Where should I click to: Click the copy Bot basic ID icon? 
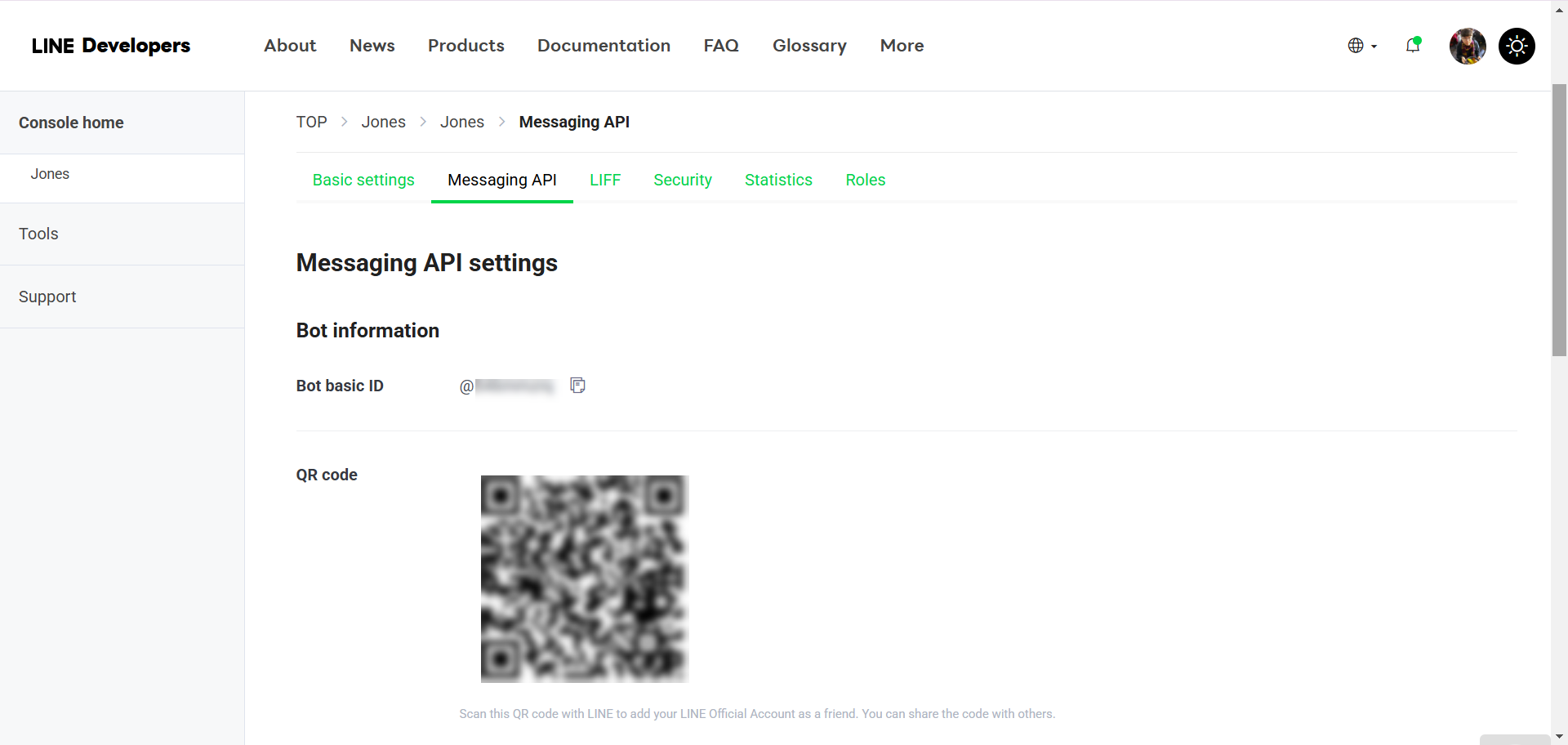click(577, 386)
